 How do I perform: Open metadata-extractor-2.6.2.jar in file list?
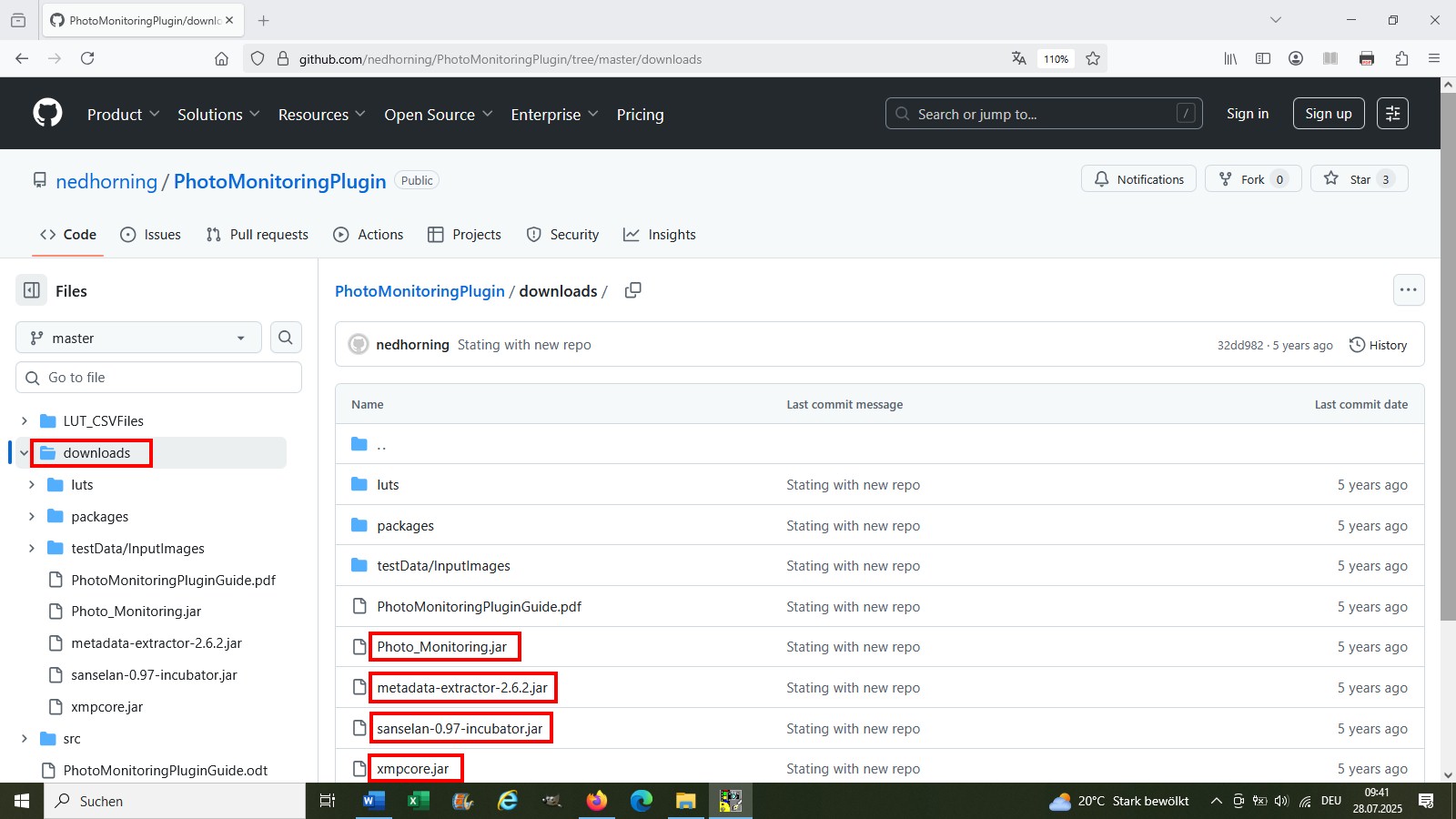pos(462,687)
